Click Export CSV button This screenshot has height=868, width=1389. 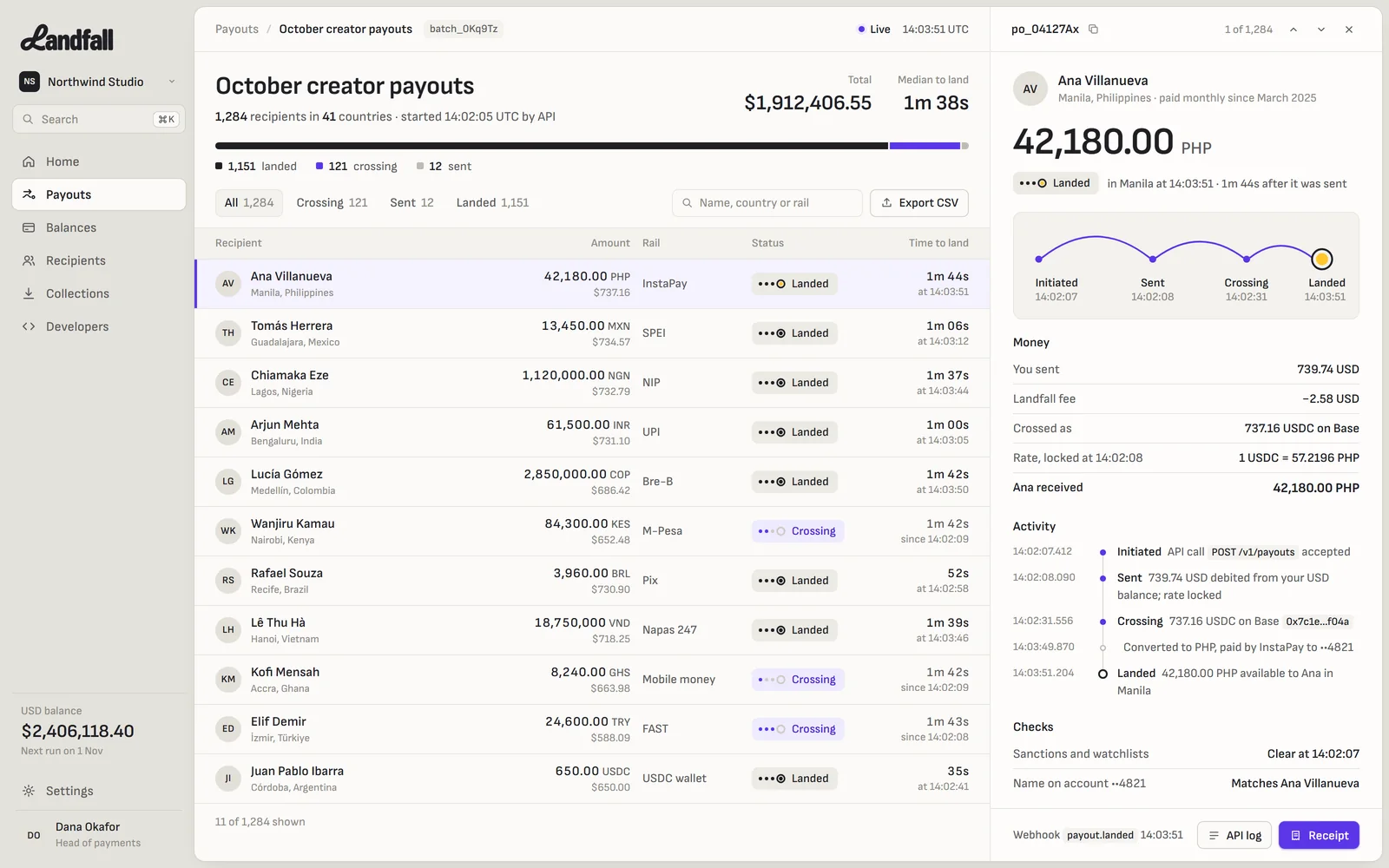pyautogui.click(x=919, y=202)
